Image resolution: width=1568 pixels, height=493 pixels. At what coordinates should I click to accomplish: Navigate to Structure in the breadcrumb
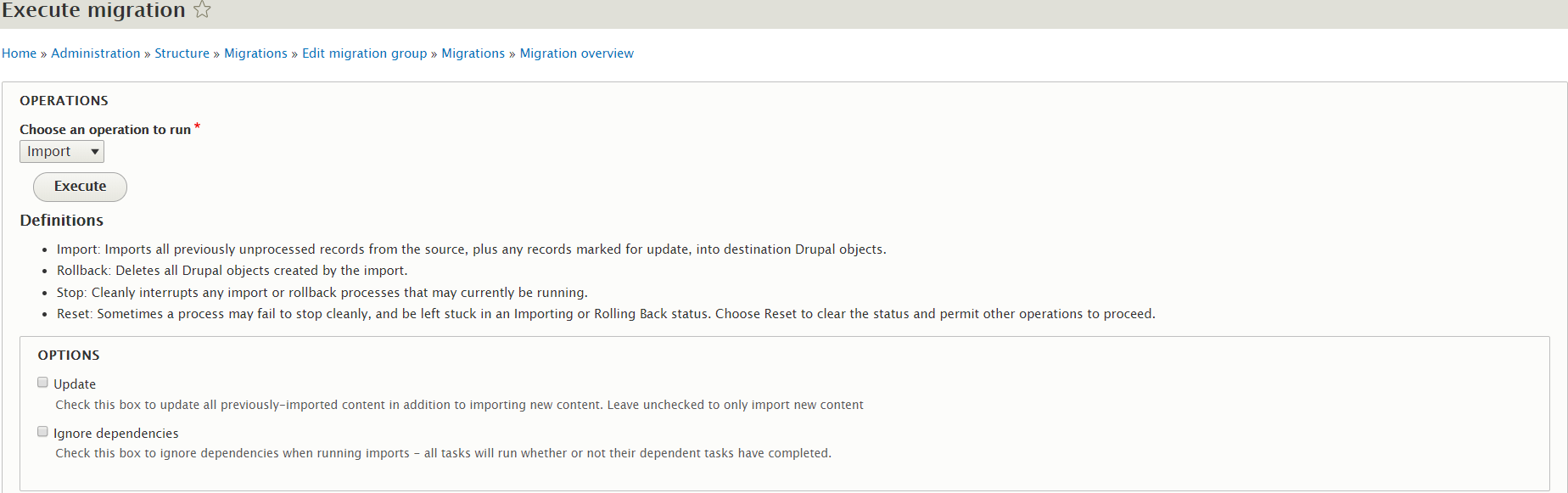point(182,53)
